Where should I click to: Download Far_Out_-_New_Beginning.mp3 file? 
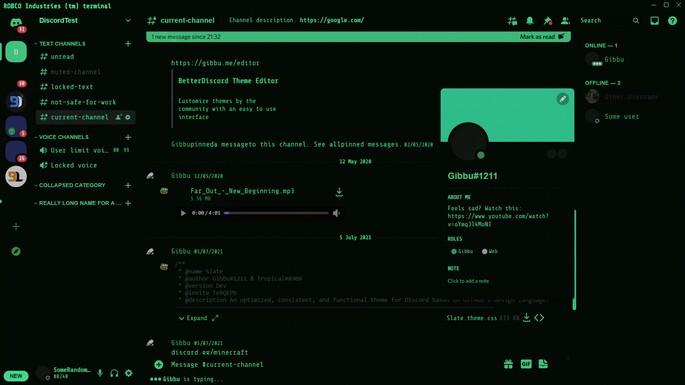coord(339,192)
